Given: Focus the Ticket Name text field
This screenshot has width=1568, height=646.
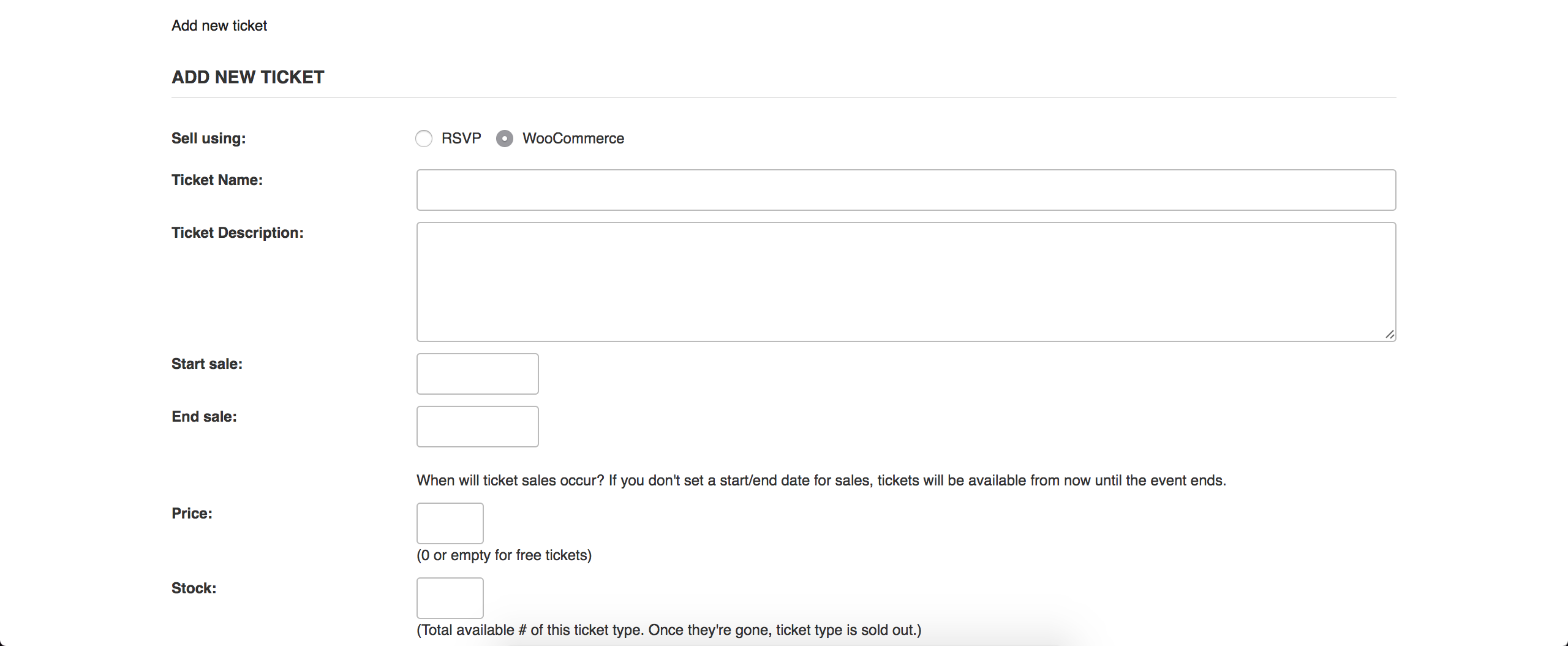Looking at the screenshot, I should click(906, 190).
